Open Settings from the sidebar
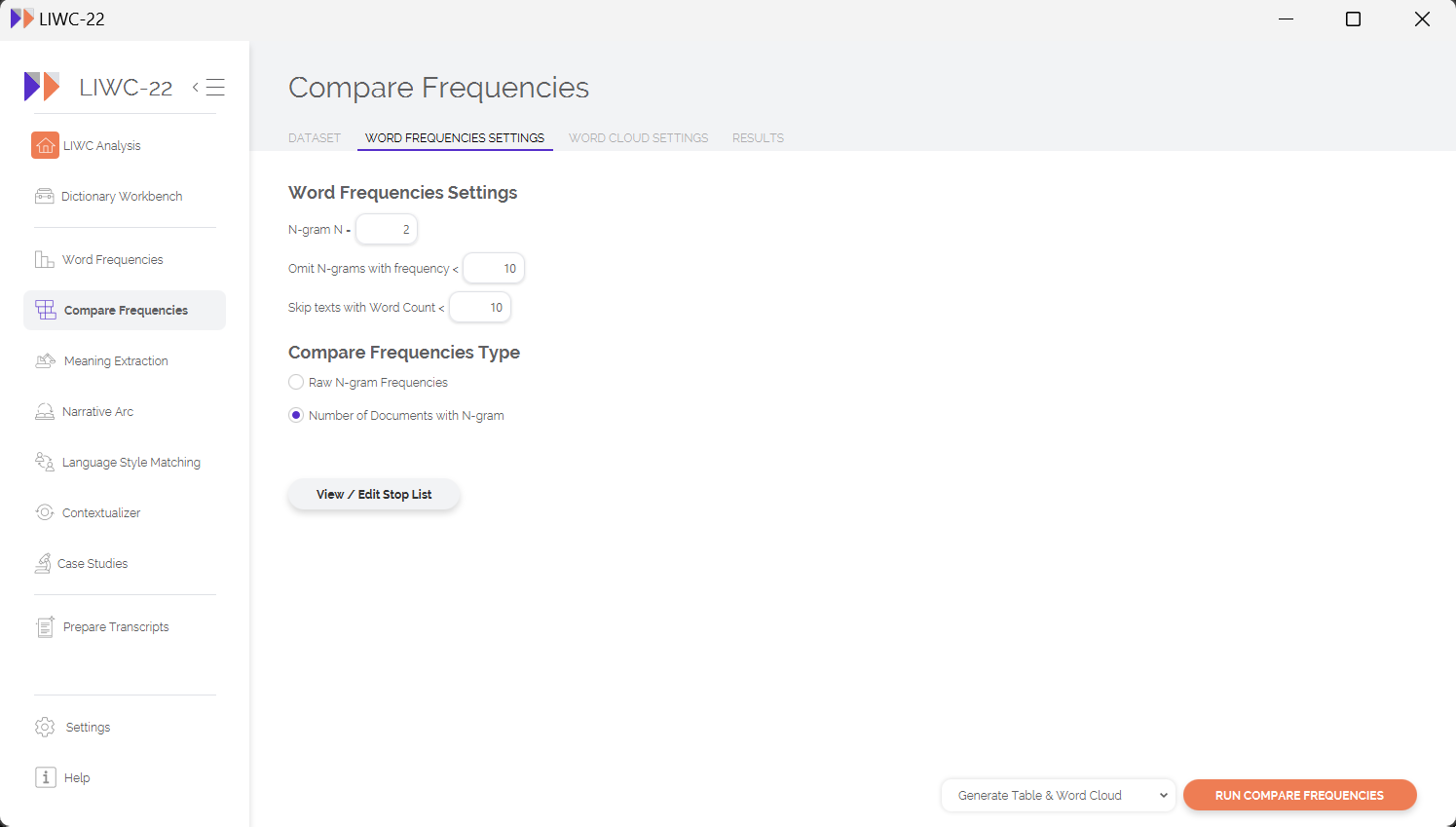This screenshot has width=1456, height=827. (x=125, y=727)
